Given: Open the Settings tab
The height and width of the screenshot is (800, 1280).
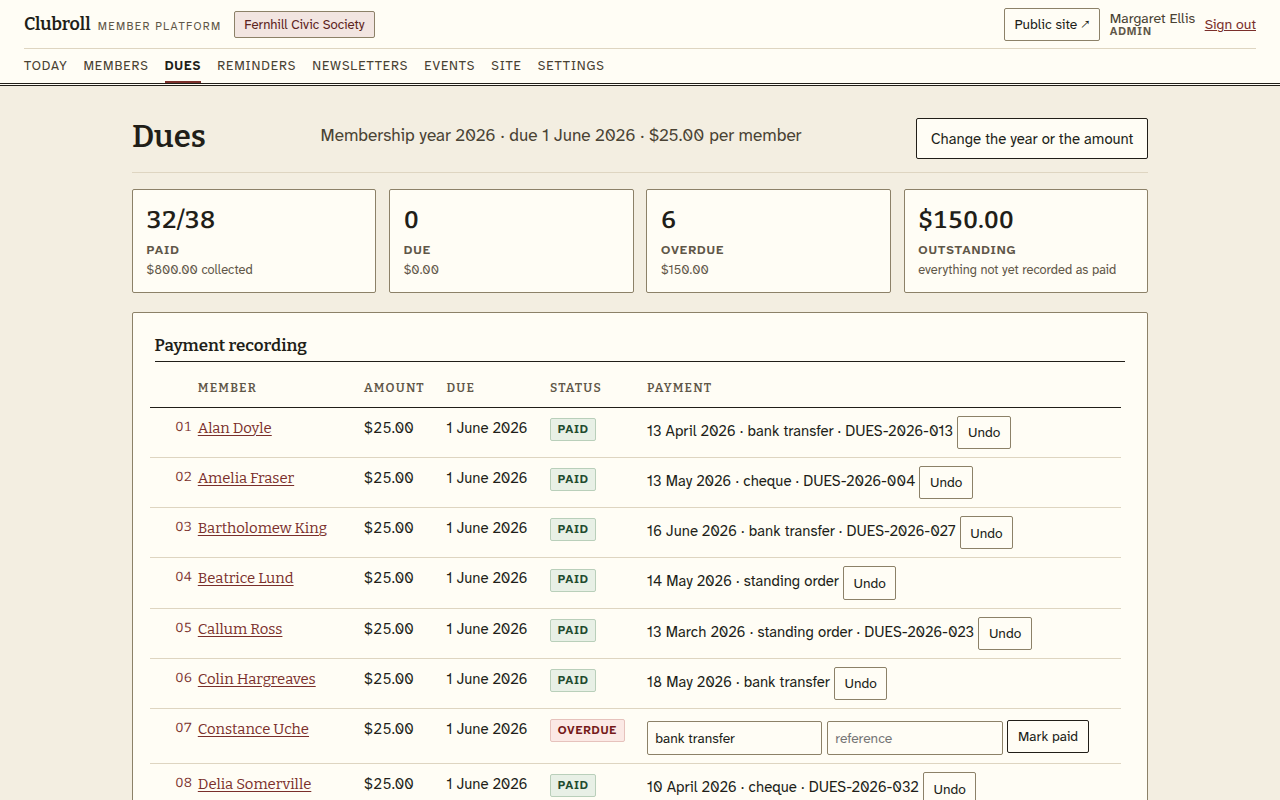Looking at the screenshot, I should pyautogui.click(x=571, y=66).
